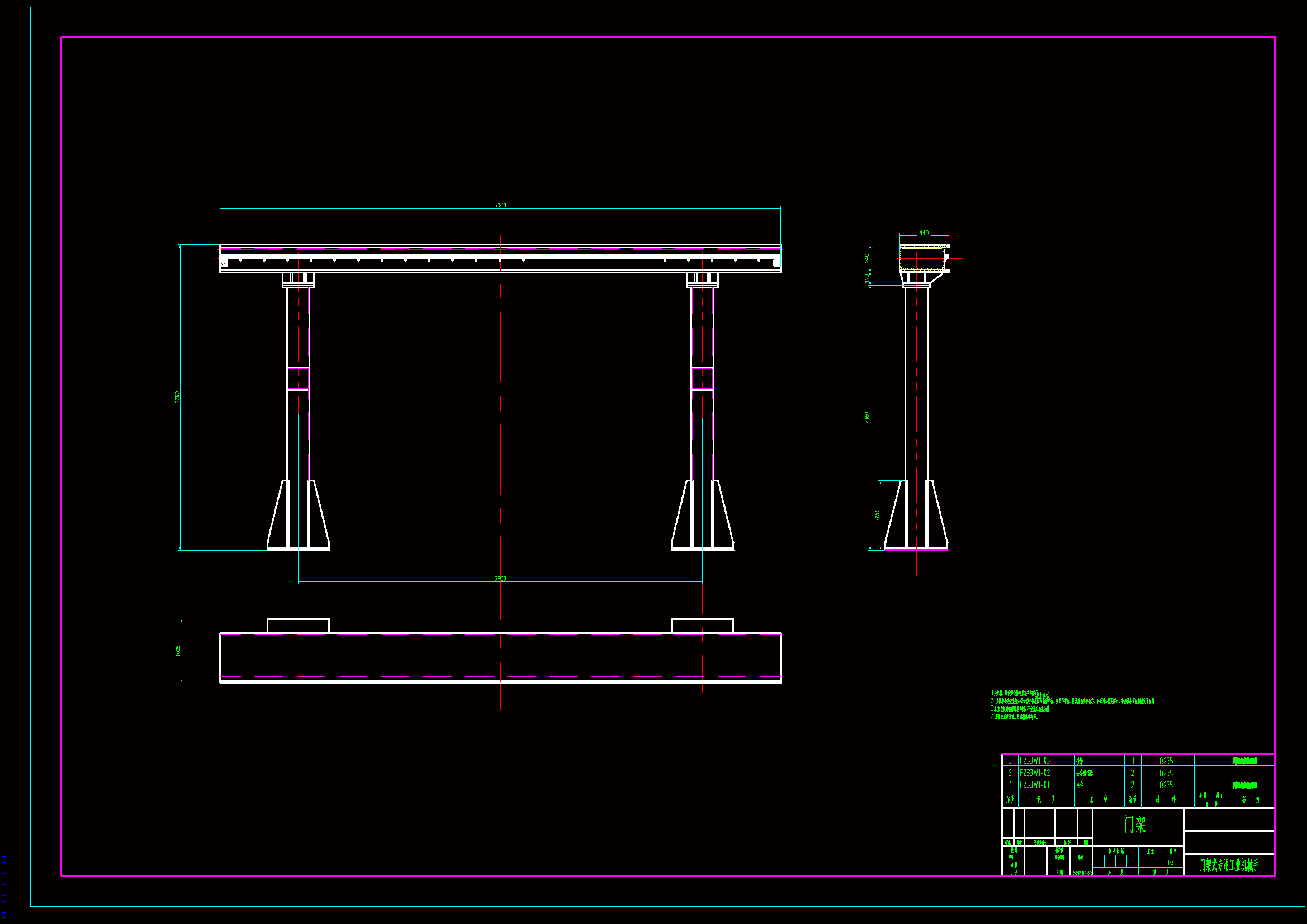Viewport: 1307px width, 924px height.
Task: Select the FZ33W1-01 entry in parts list
Action: [1034, 784]
